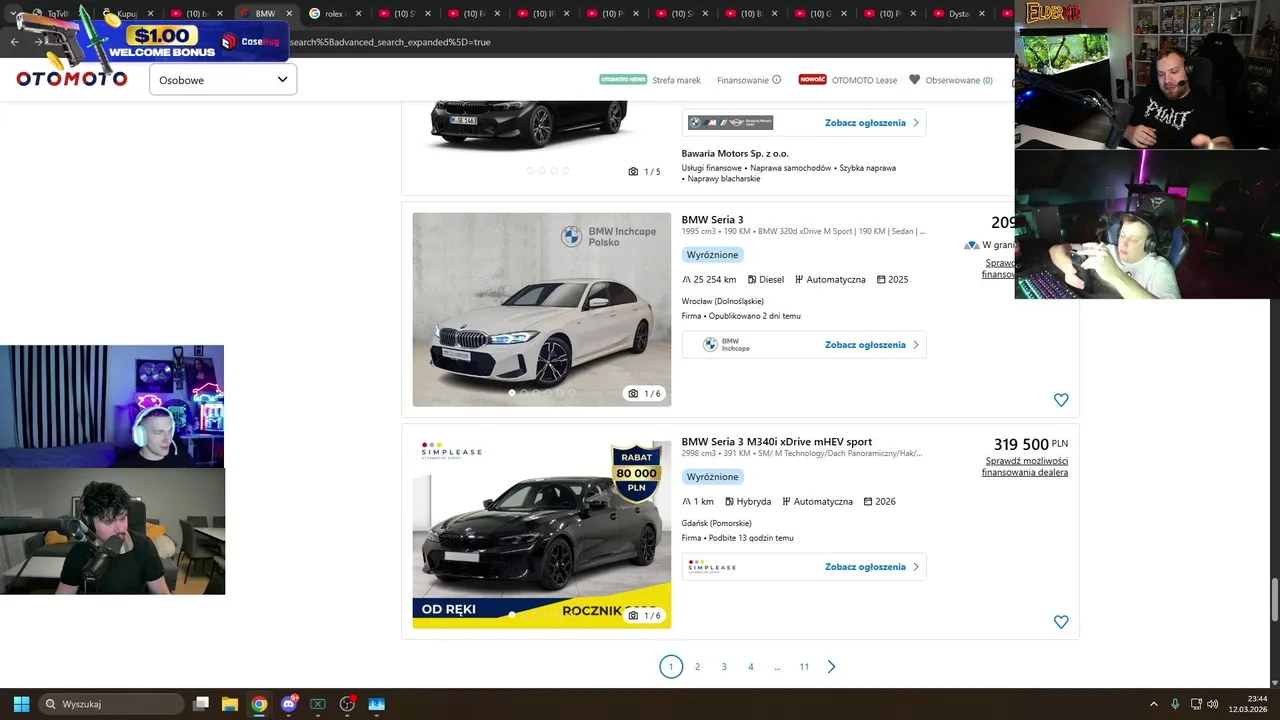
Task: Click the Bawaria Motors Sp. z o.o. name
Action: (735, 153)
